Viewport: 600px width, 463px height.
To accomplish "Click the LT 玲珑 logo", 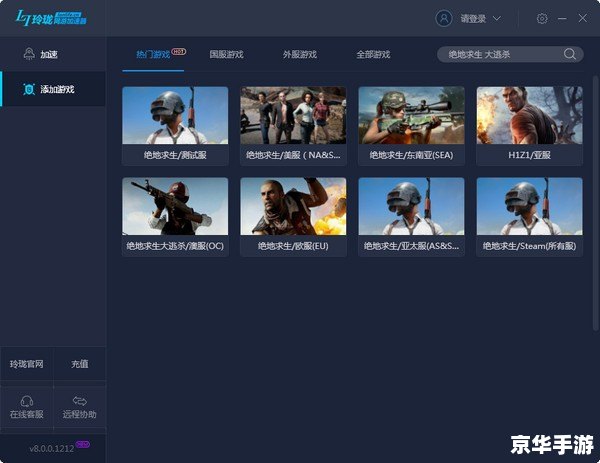I will [50, 18].
